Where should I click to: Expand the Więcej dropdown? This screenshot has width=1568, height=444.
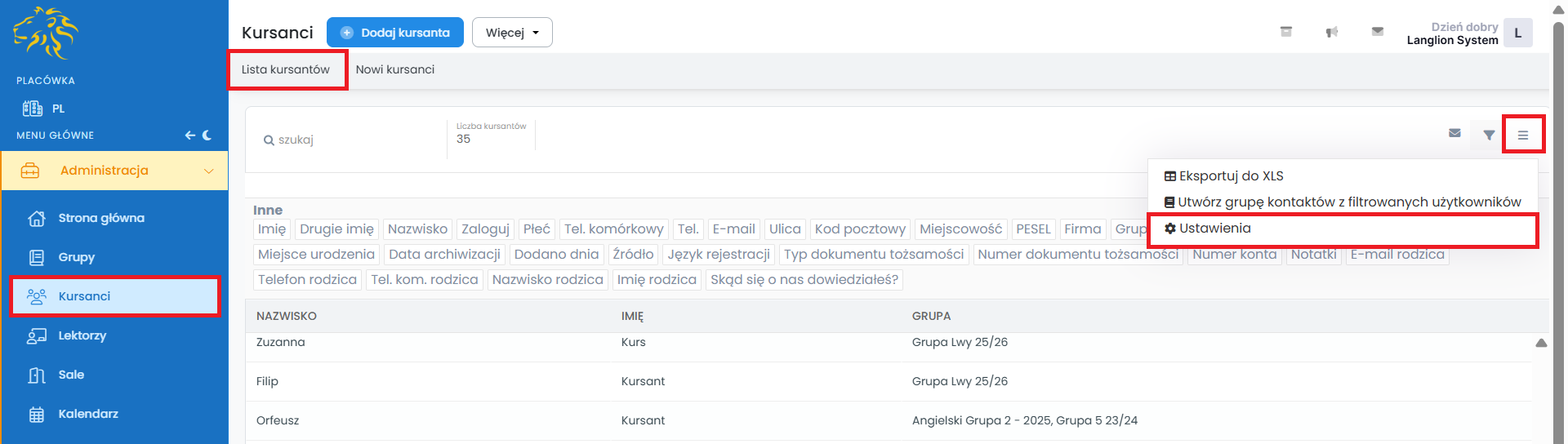(512, 33)
